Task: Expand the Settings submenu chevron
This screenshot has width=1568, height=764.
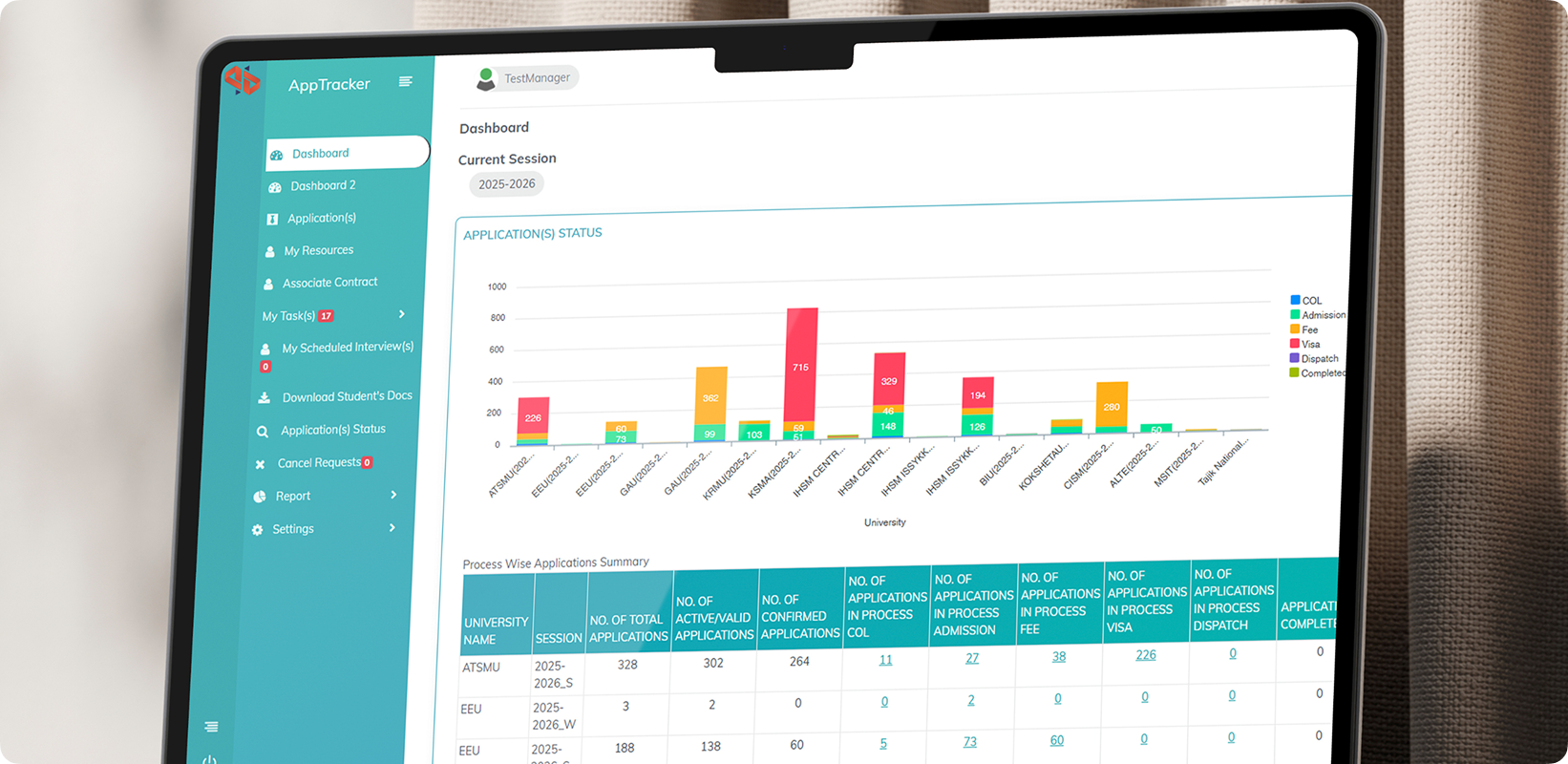Action: click(392, 528)
